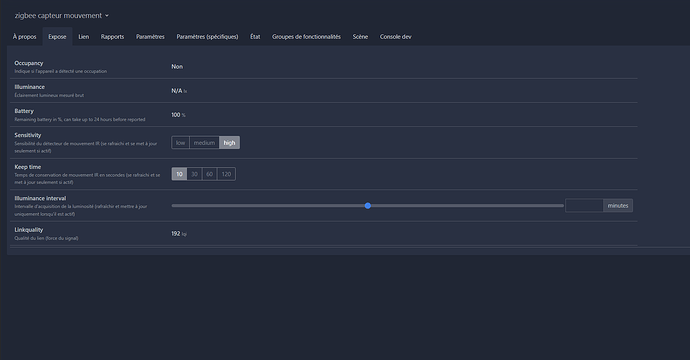Set sensitivity to low
This screenshot has width=690, height=360.
tap(180, 143)
